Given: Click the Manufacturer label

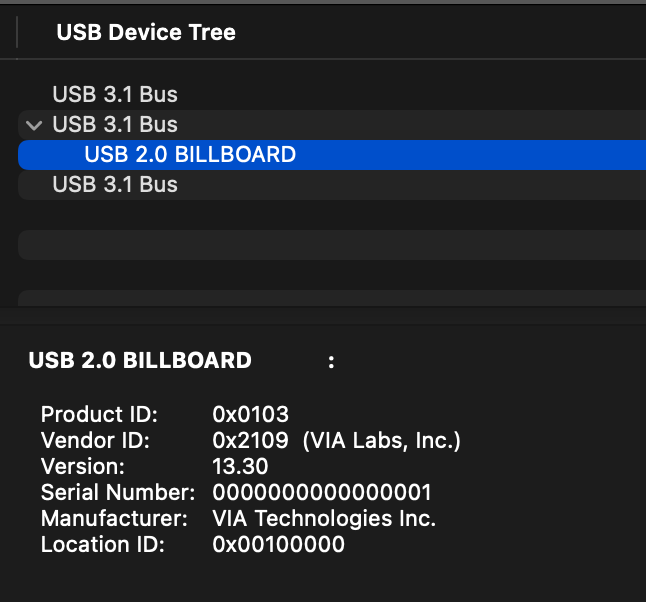Looking at the screenshot, I should tap(114, 519).
